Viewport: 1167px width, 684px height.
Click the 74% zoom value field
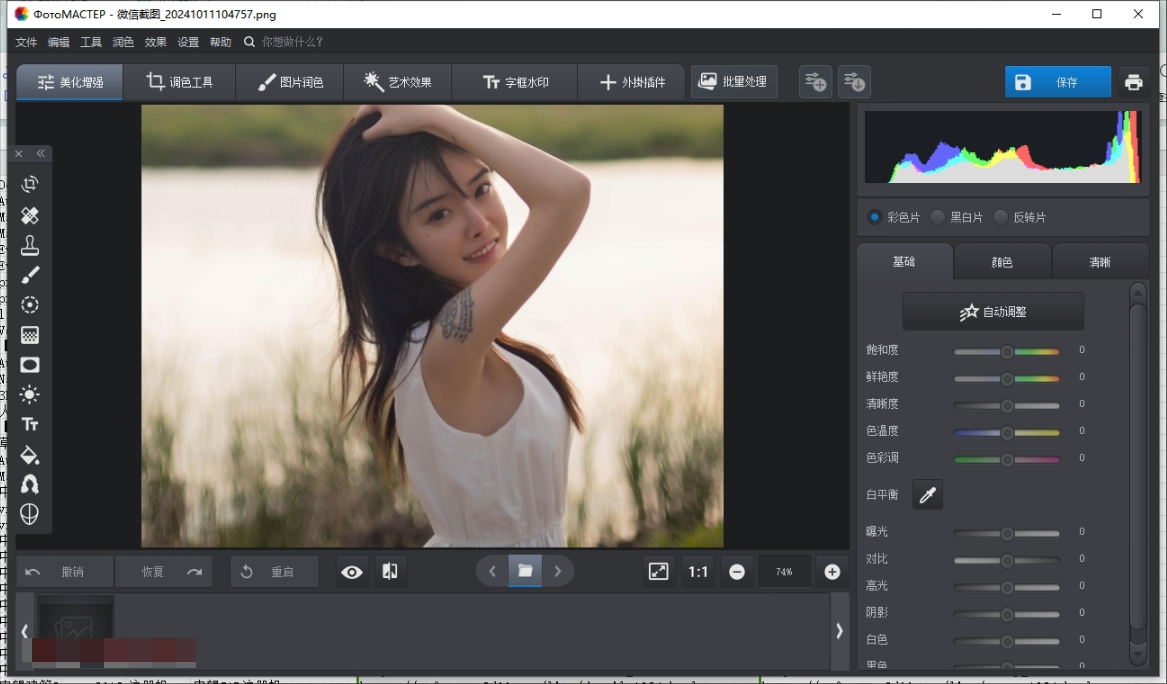point(784,572)
